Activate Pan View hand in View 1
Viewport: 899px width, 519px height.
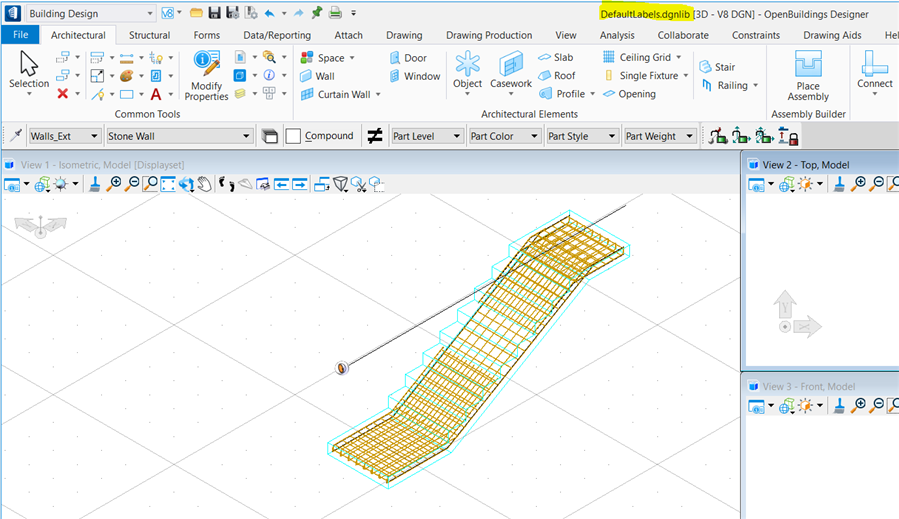tap(204, 184)
